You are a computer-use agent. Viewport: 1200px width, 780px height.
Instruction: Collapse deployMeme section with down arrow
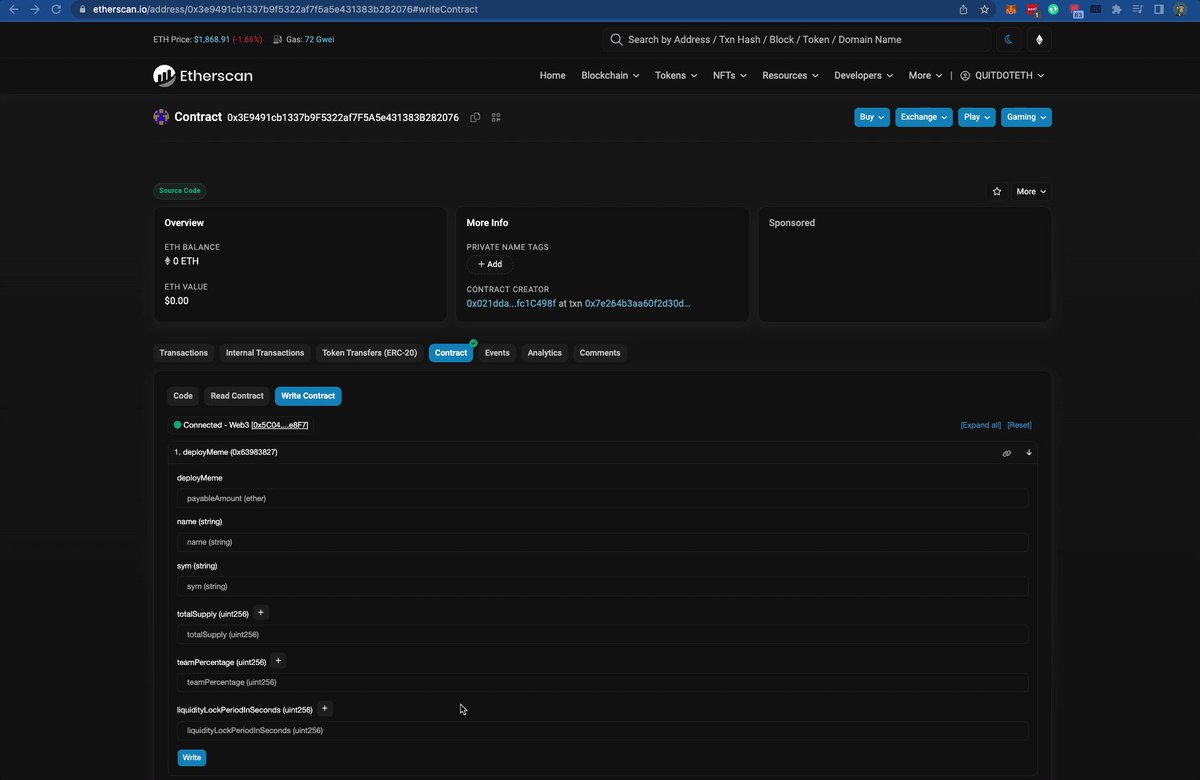pyautogui.click(x=1029, y=453)
